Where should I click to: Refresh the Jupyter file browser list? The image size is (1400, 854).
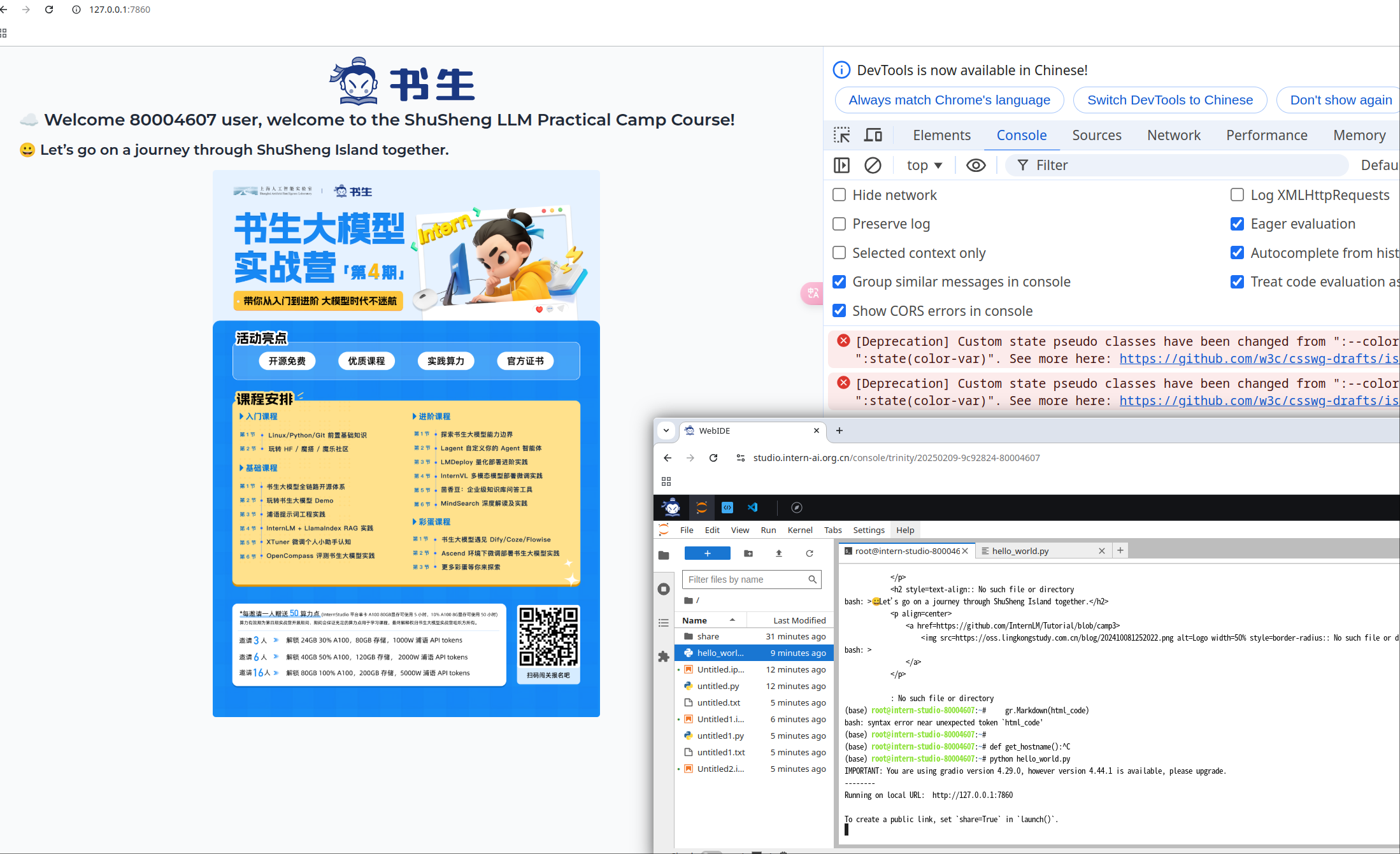[810, 553]
